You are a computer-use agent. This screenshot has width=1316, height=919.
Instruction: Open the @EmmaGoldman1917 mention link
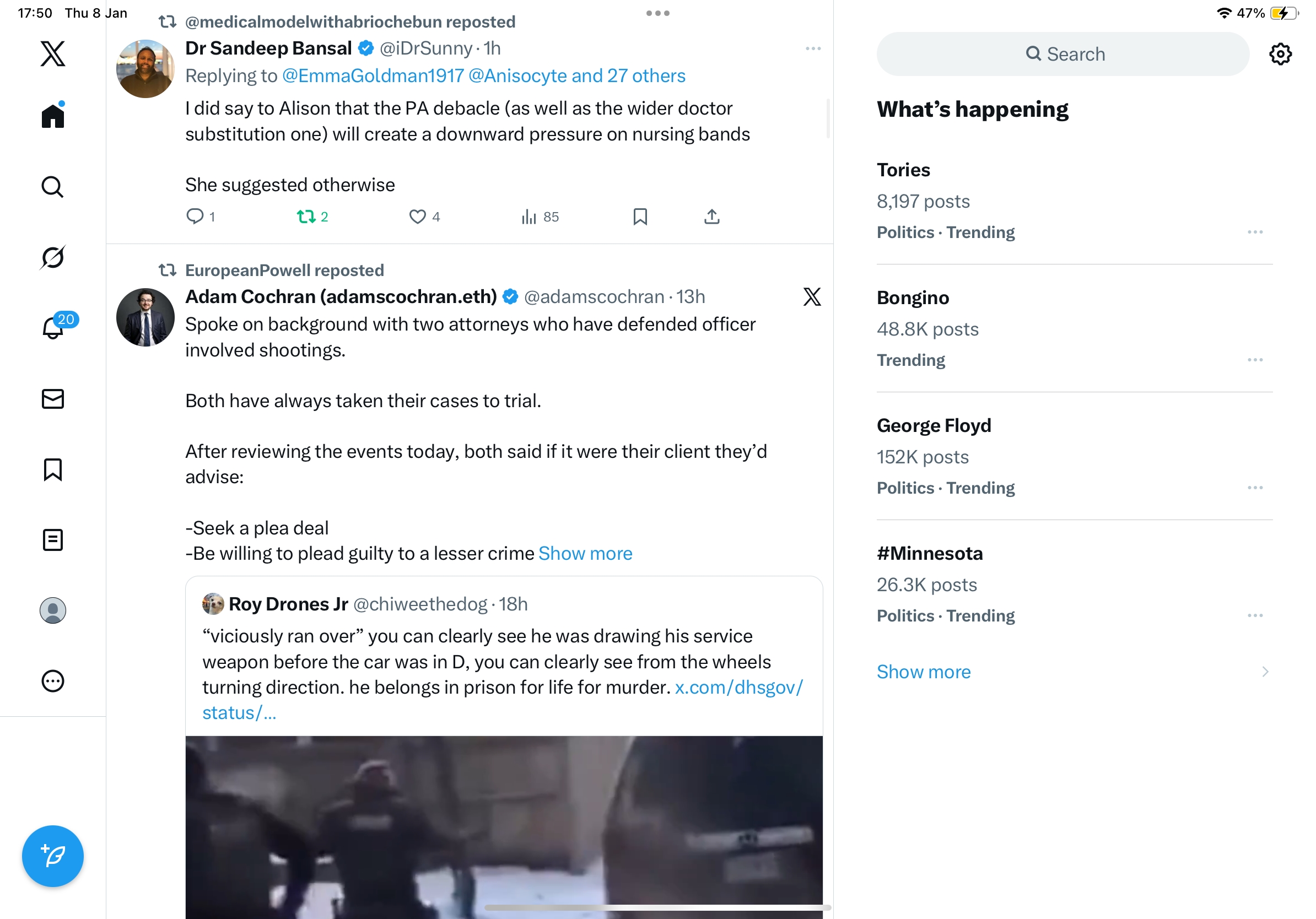pos(373,75)
